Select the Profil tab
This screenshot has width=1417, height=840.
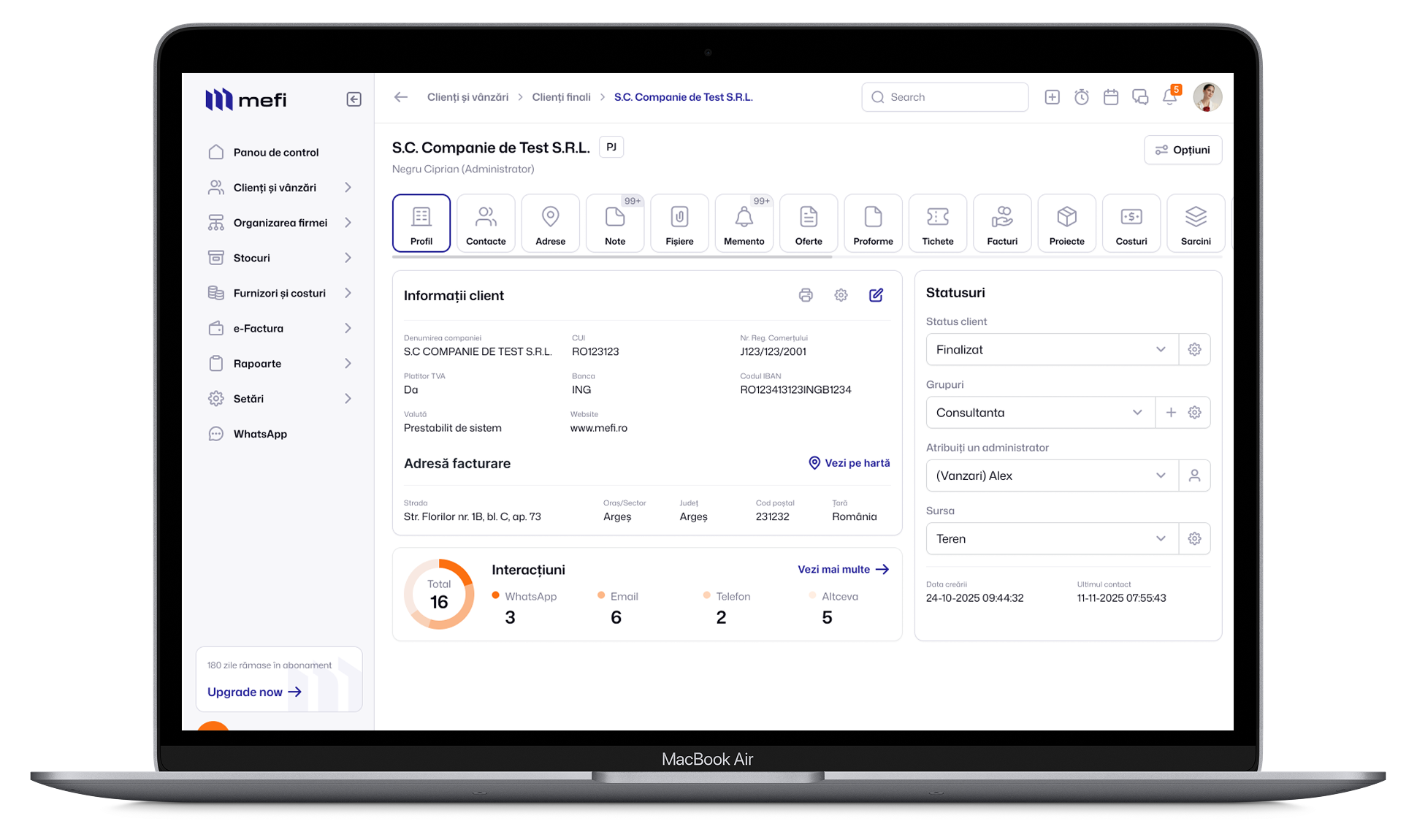pyautogui.click(x=421, y=223)
